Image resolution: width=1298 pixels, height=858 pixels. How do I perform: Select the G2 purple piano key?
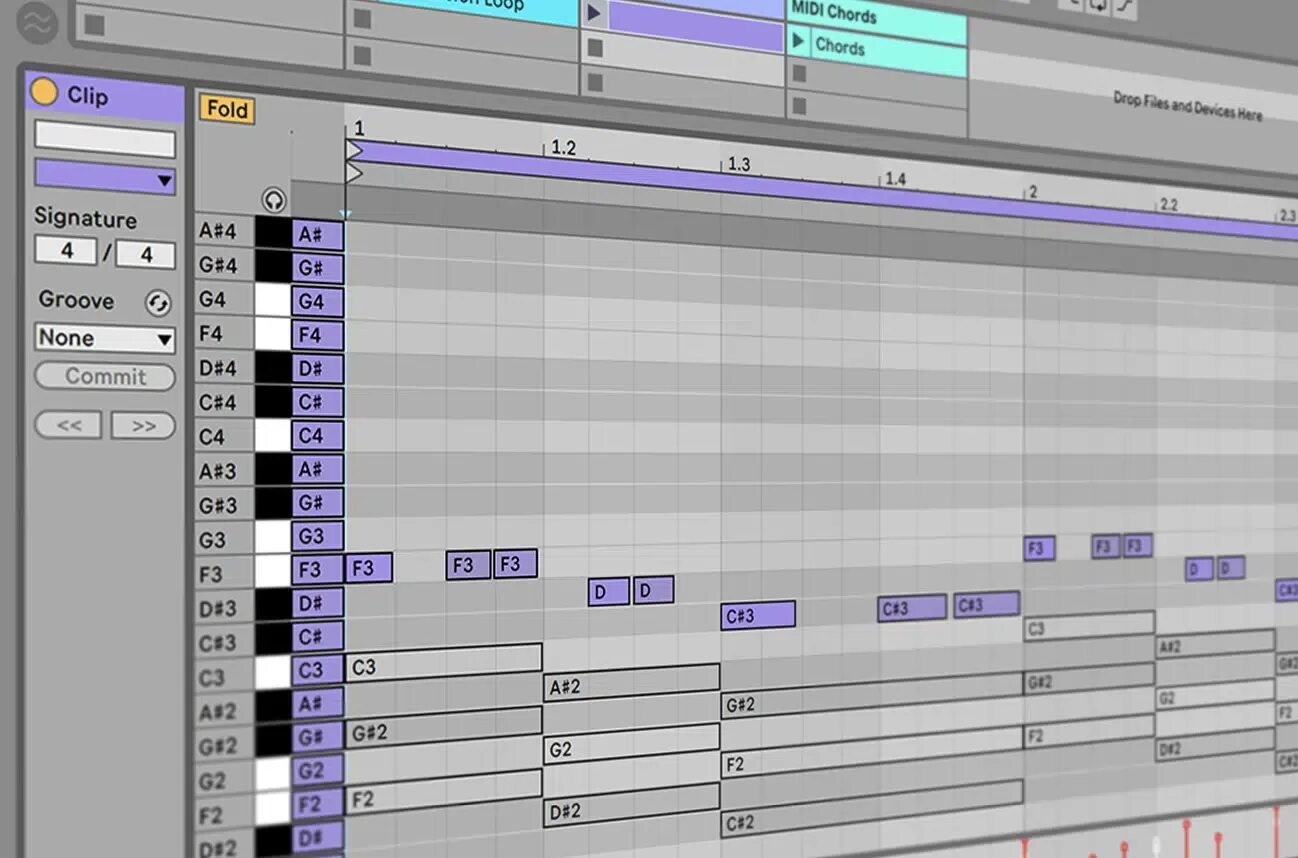tap(318, 770)
